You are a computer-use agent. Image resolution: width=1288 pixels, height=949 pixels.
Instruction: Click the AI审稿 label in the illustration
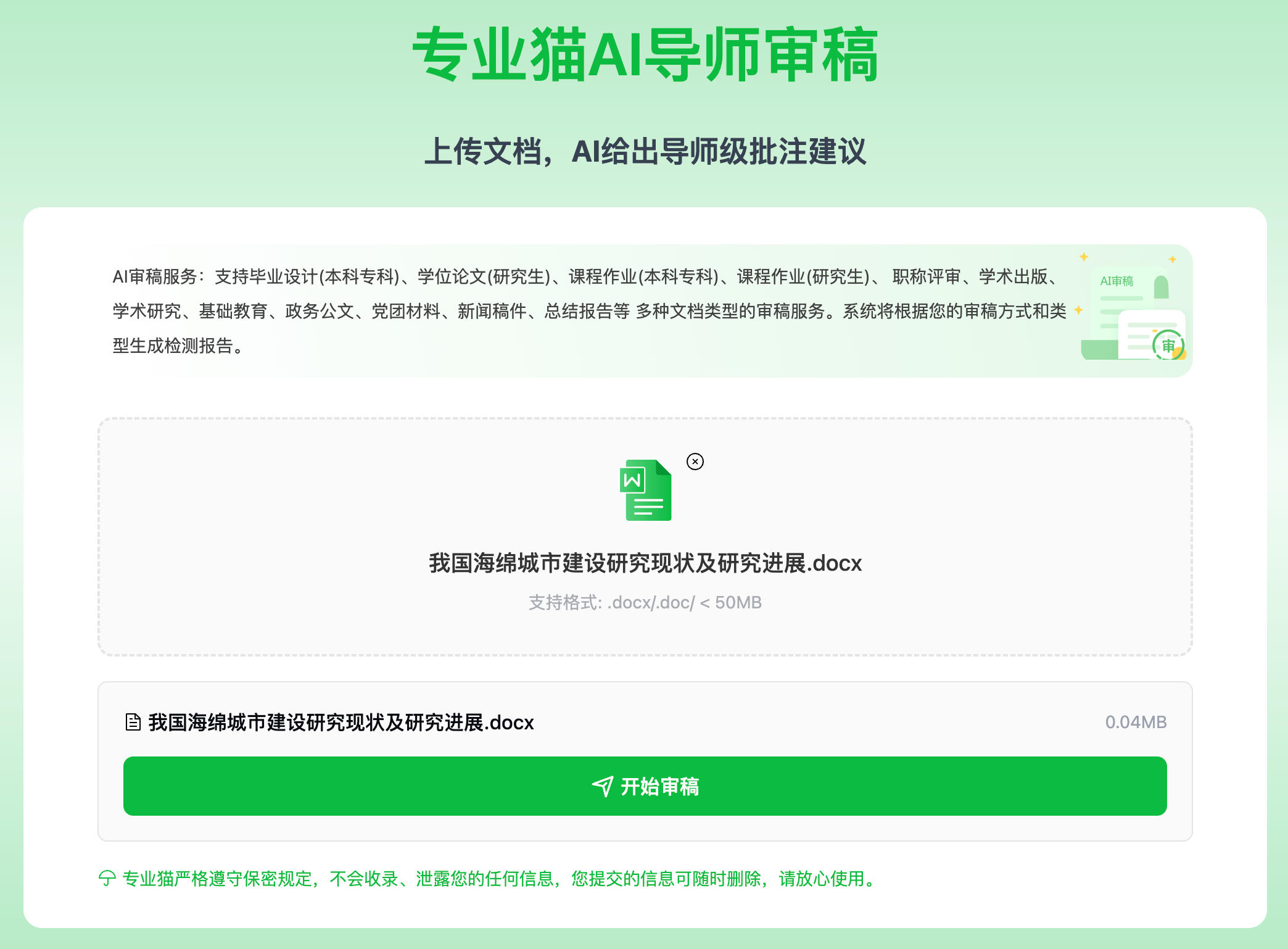click(x=1117, y=281)
